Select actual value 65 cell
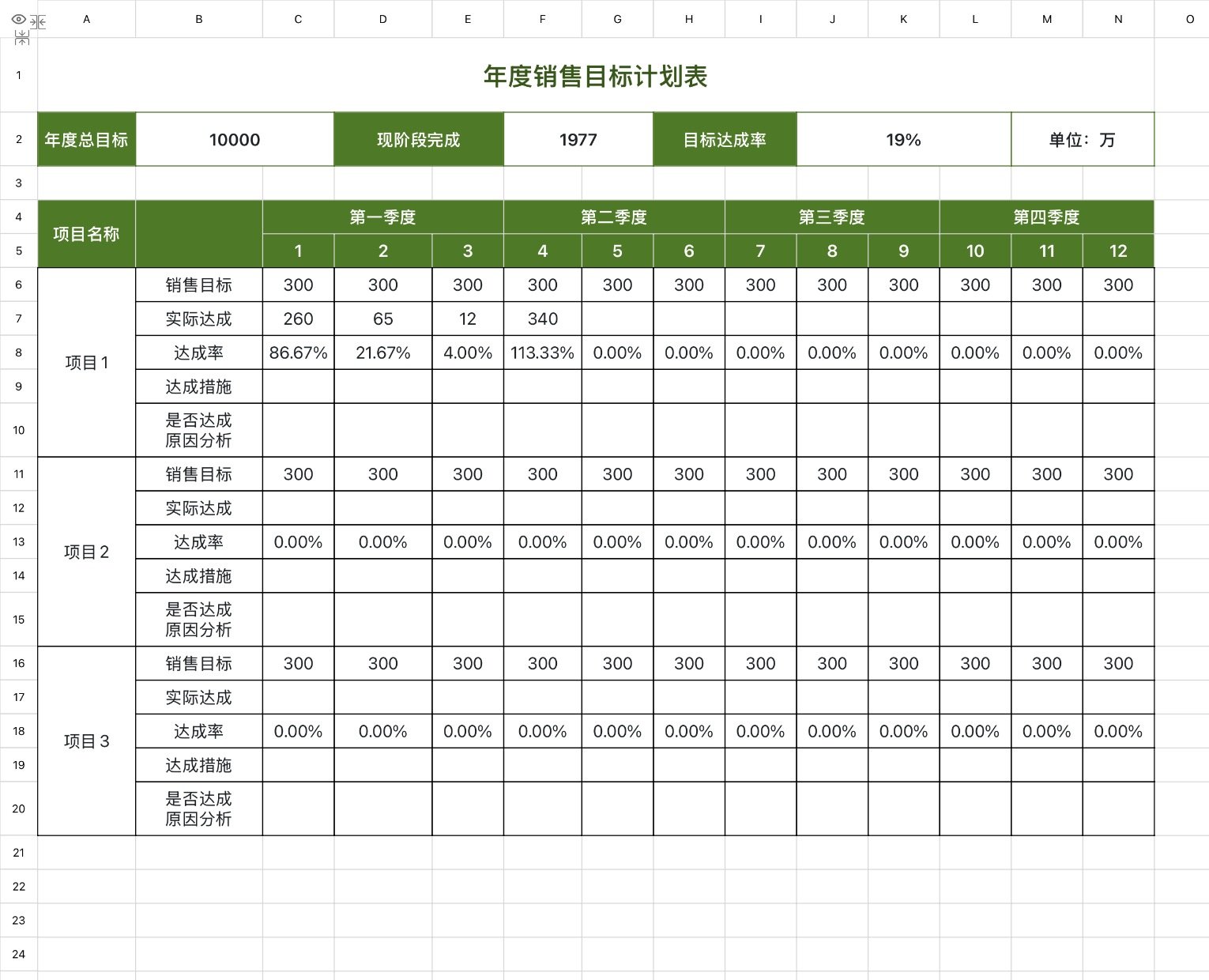The width and height of the screenshot is (1209, 980). [383, 318]
